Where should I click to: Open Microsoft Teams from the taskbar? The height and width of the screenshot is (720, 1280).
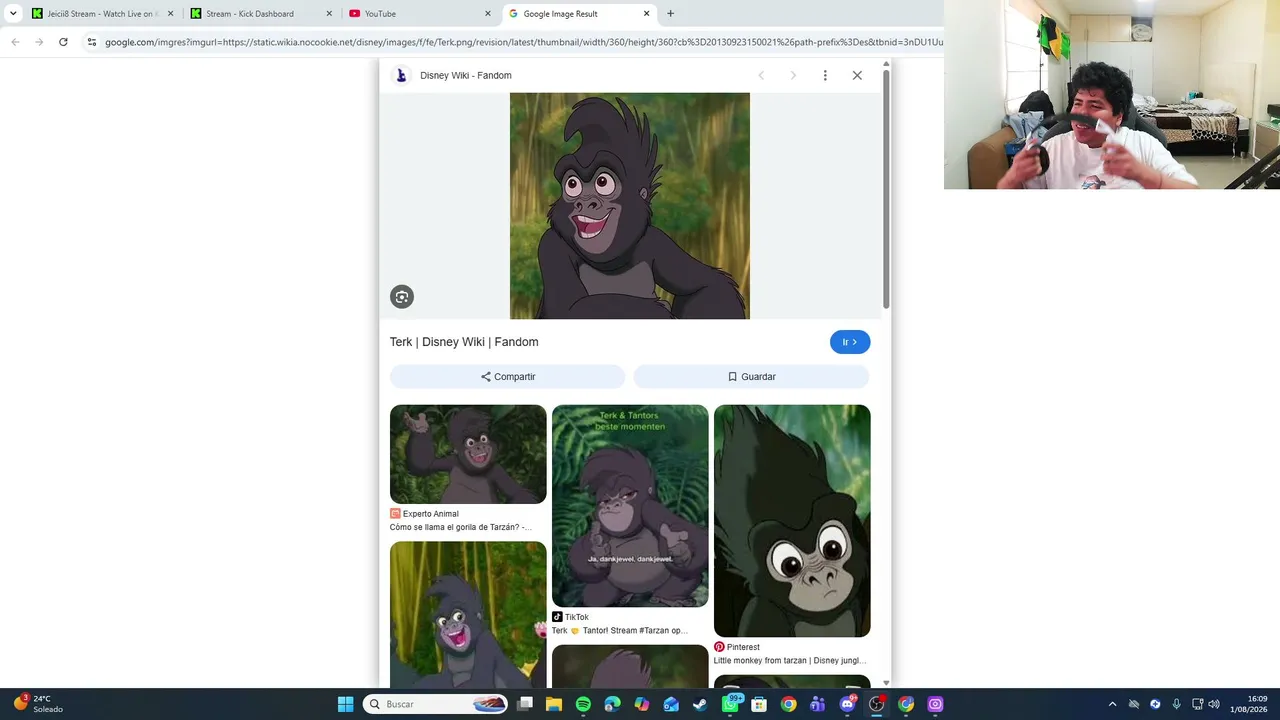(818, 704)
